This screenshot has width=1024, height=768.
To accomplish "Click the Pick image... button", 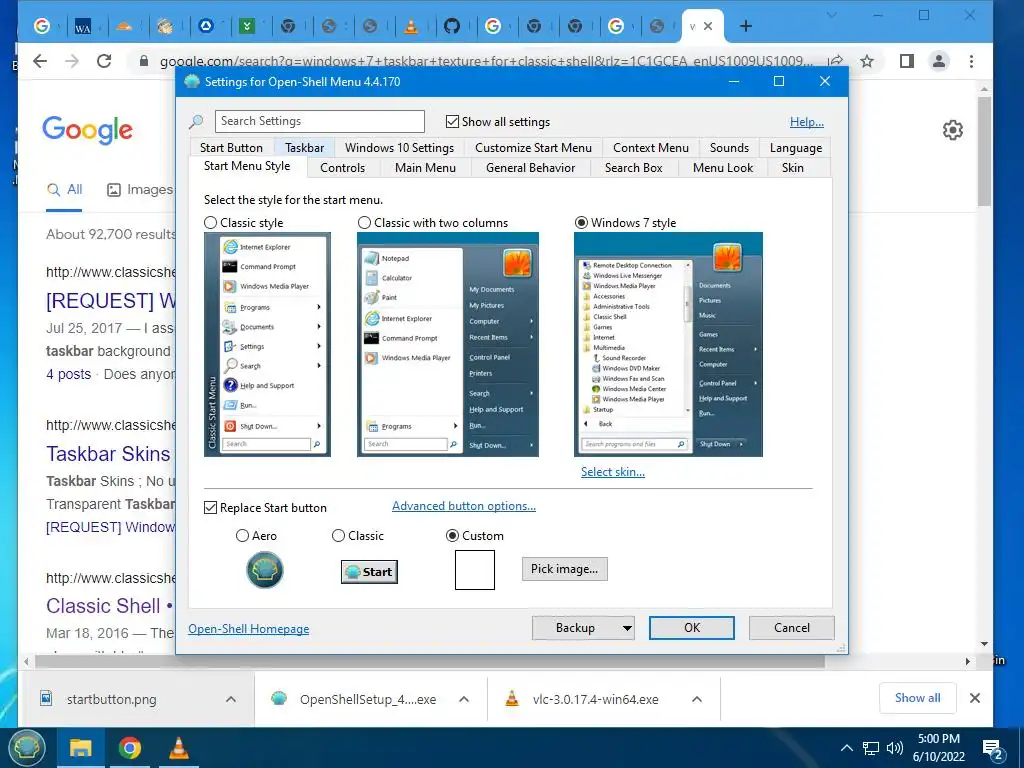I will click(x=565, y=569).
